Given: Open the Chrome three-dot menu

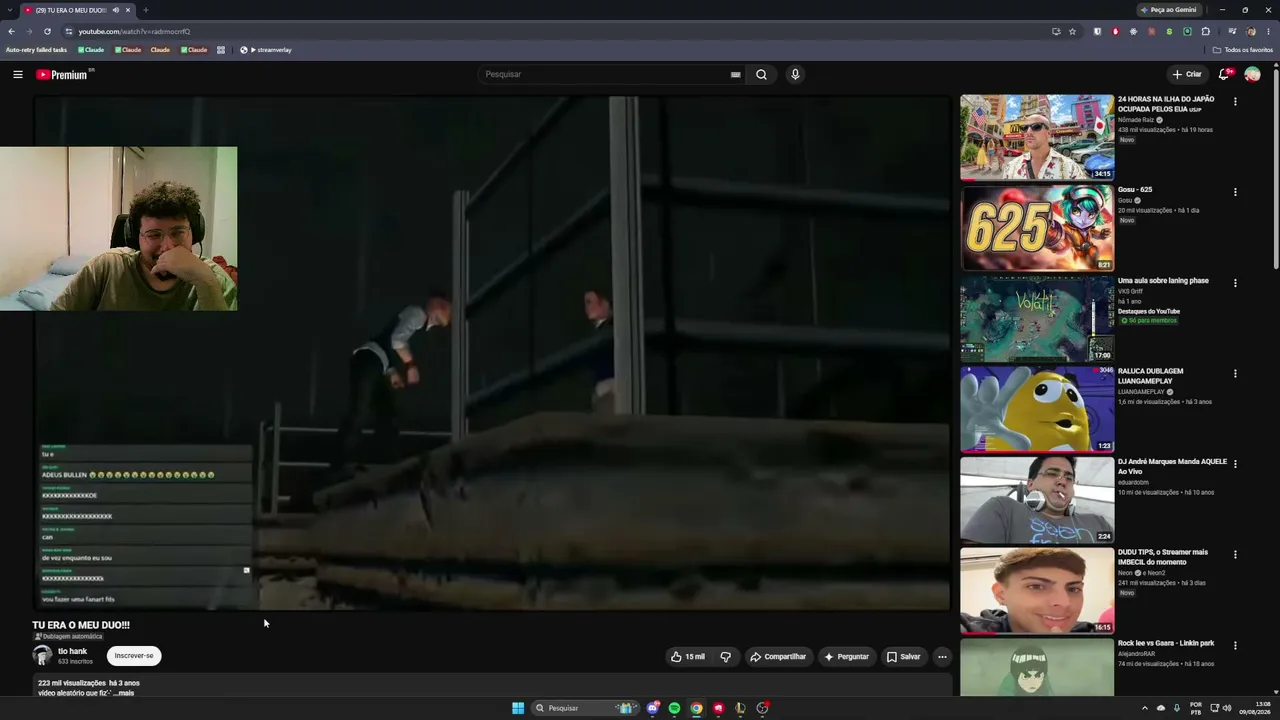Looking at the screenshot, I should 1268,31.
